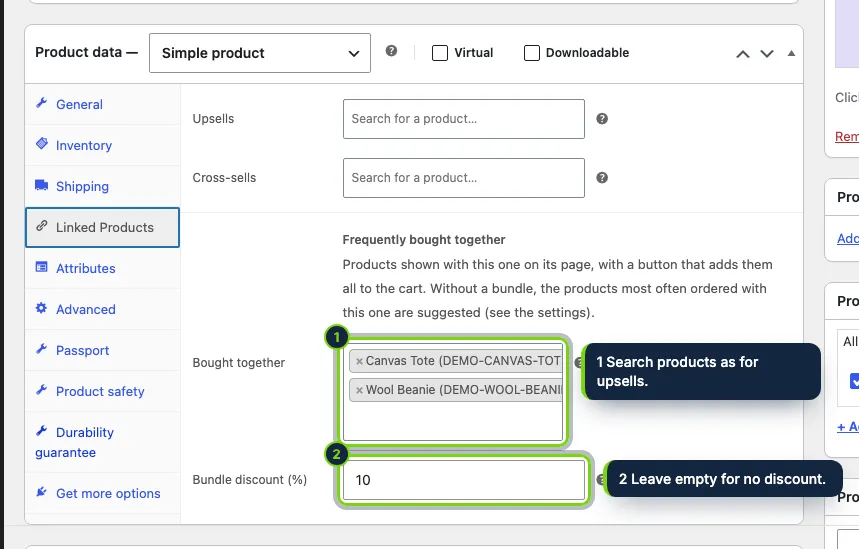This screenshot has width=859, height=549.
Task: Open the Shipping tab
Action: [102, 186]
